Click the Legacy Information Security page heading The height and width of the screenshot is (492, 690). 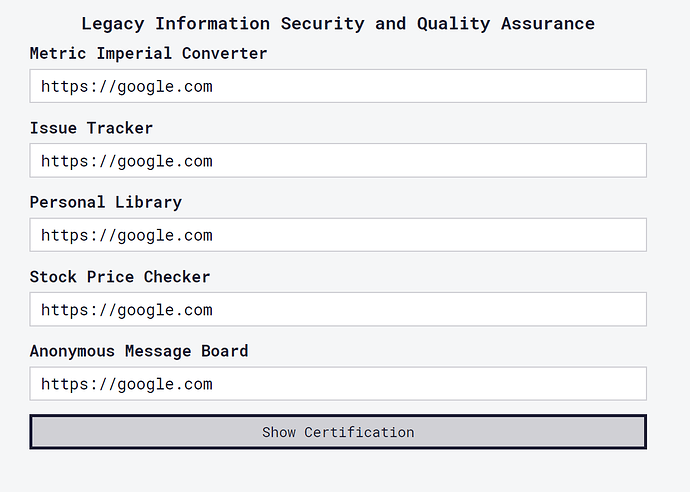338,23
